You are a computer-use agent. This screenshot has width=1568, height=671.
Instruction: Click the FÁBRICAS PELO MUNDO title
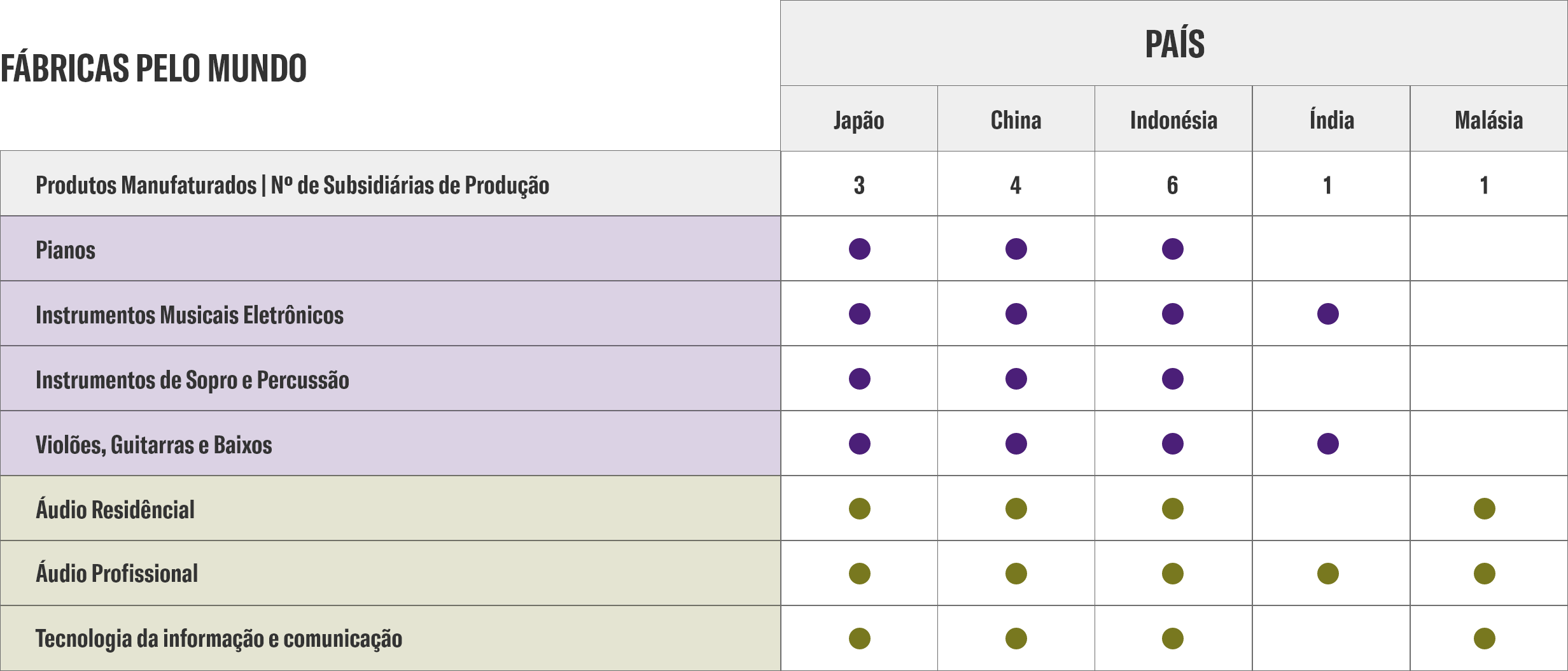pos(153,68)
